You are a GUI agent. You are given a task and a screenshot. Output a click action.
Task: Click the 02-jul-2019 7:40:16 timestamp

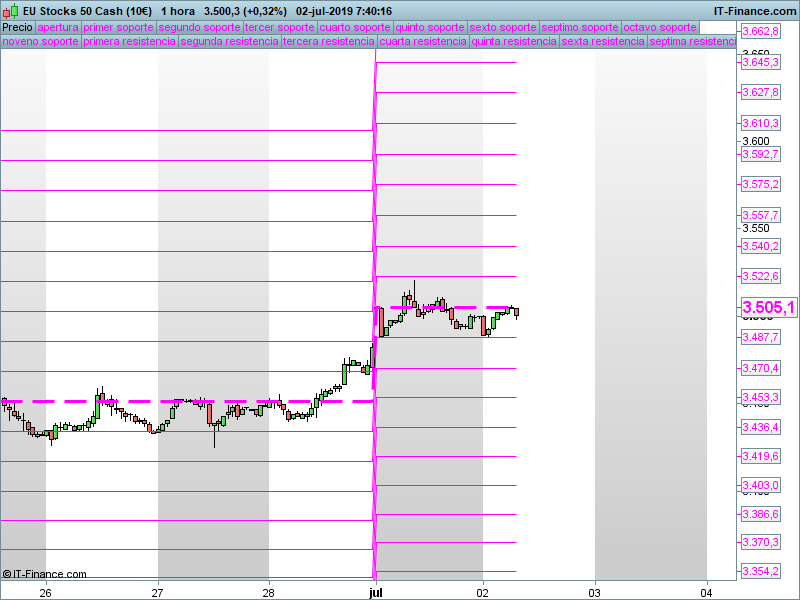tap(344, 11)
